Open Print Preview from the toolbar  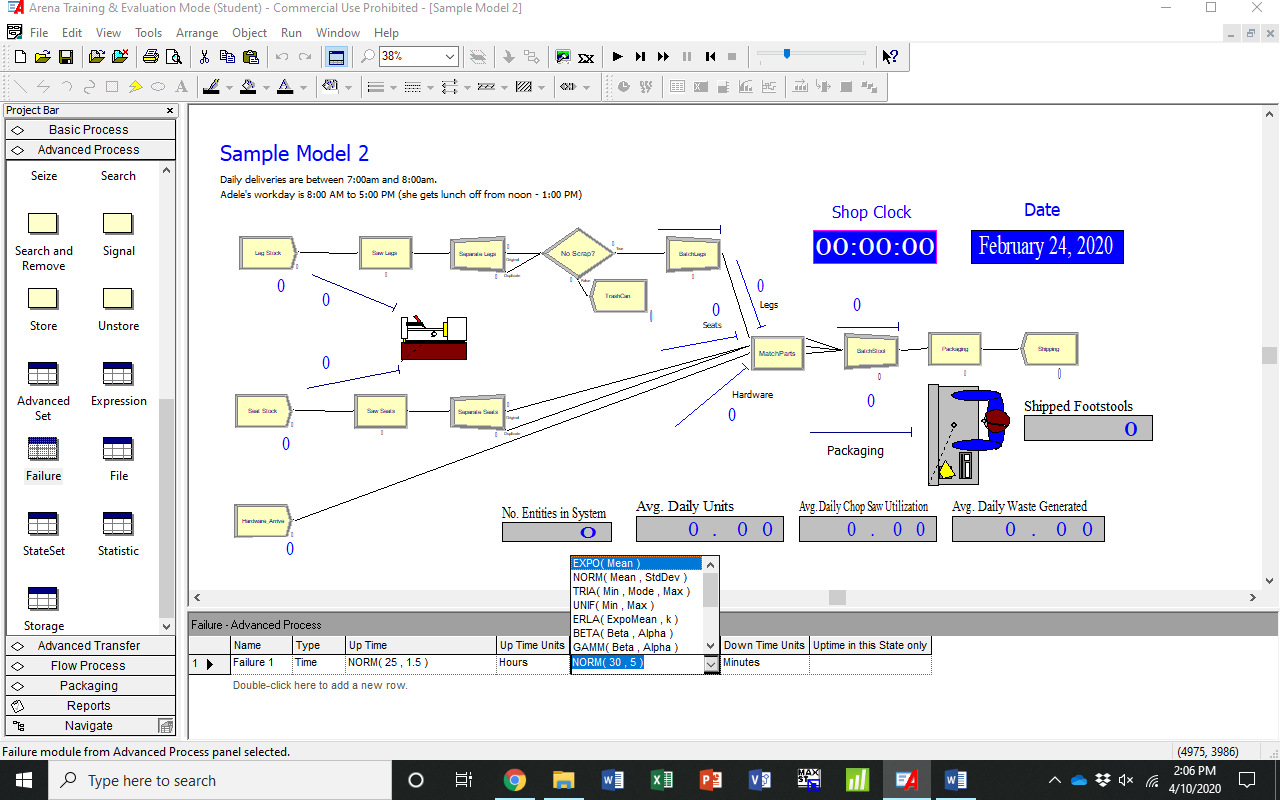(173, 57)
